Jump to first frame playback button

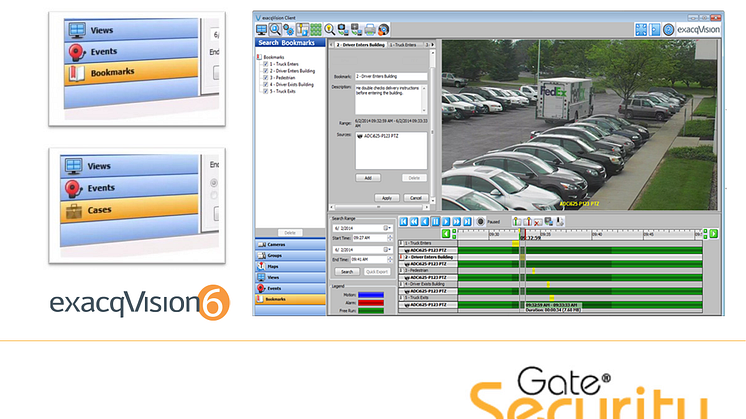click(x=404, y=221)
